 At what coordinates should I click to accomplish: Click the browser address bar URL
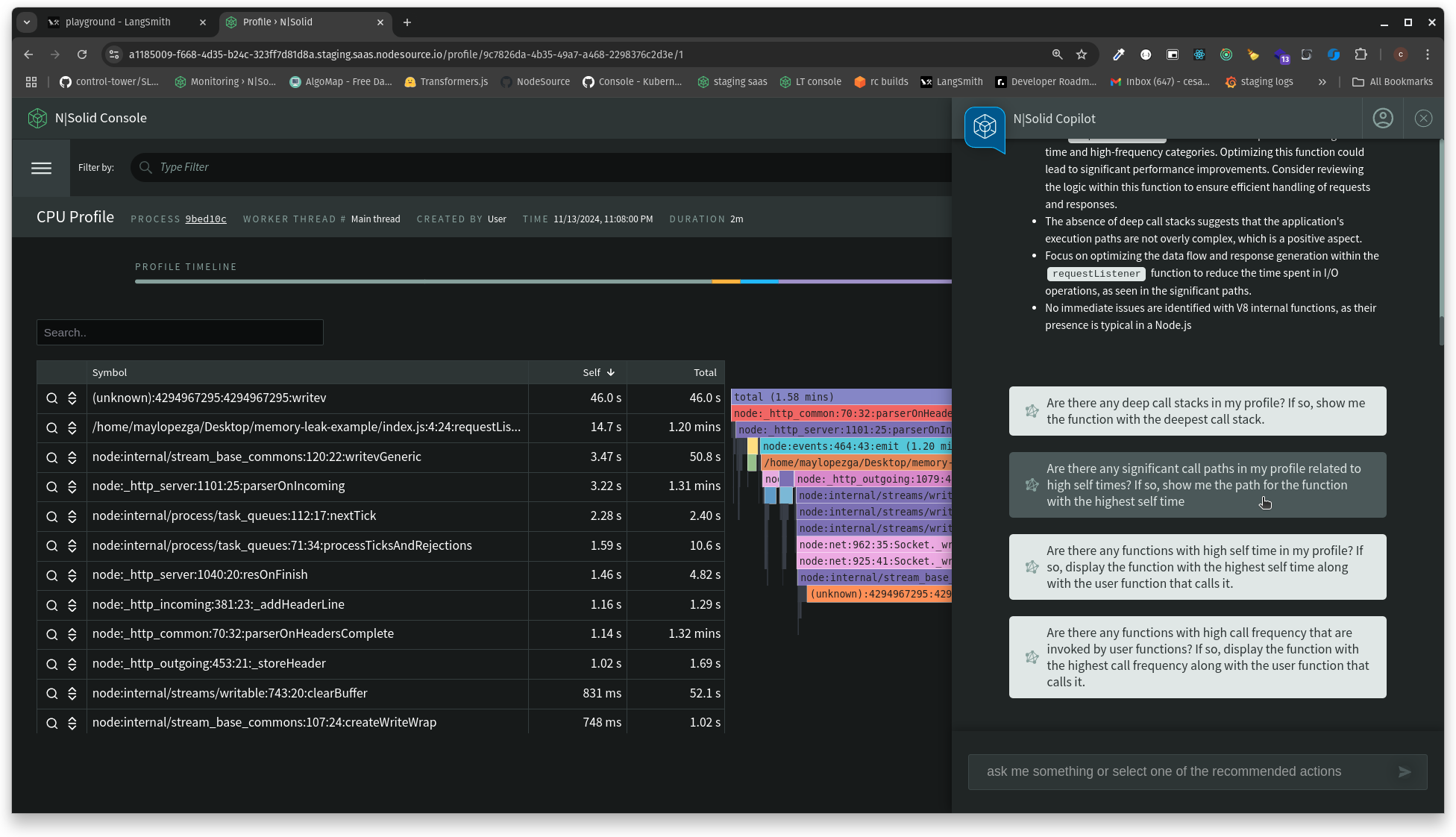coord(406,54)
